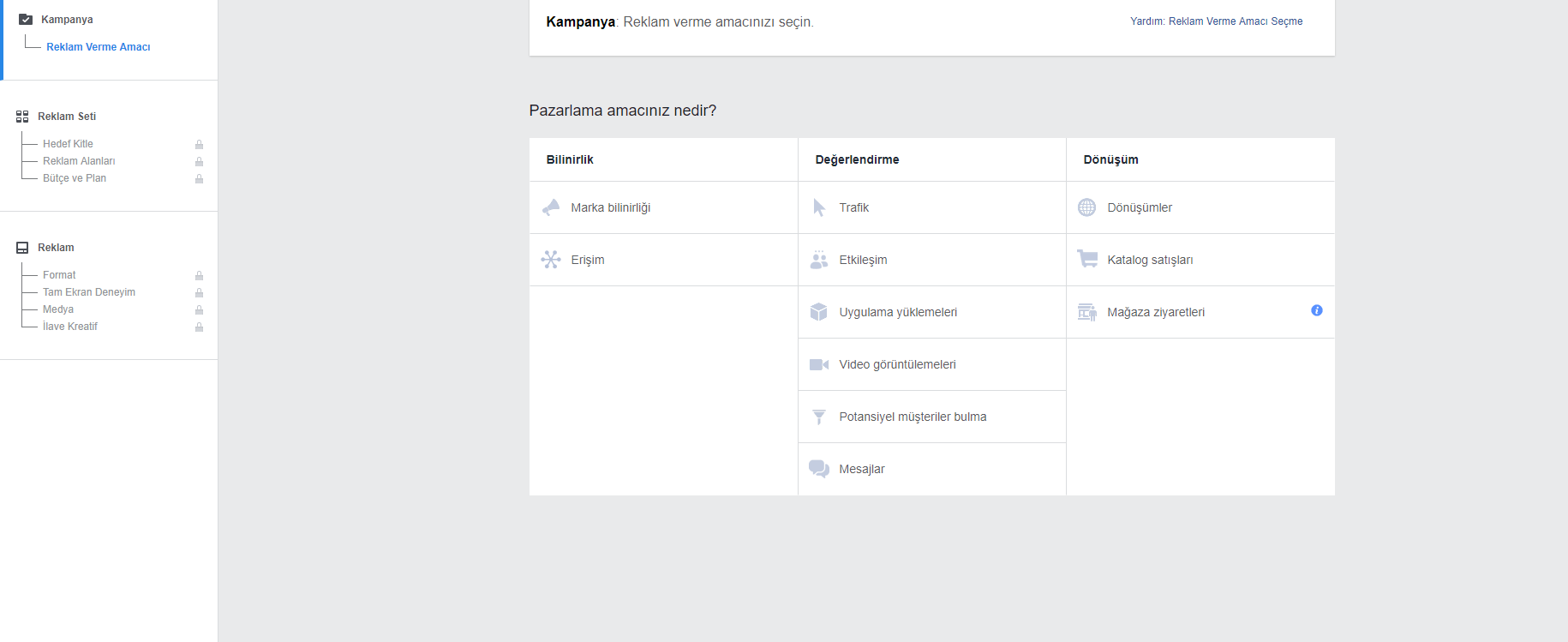Click the Reklam section icon in sidebar

coord(22,248)
